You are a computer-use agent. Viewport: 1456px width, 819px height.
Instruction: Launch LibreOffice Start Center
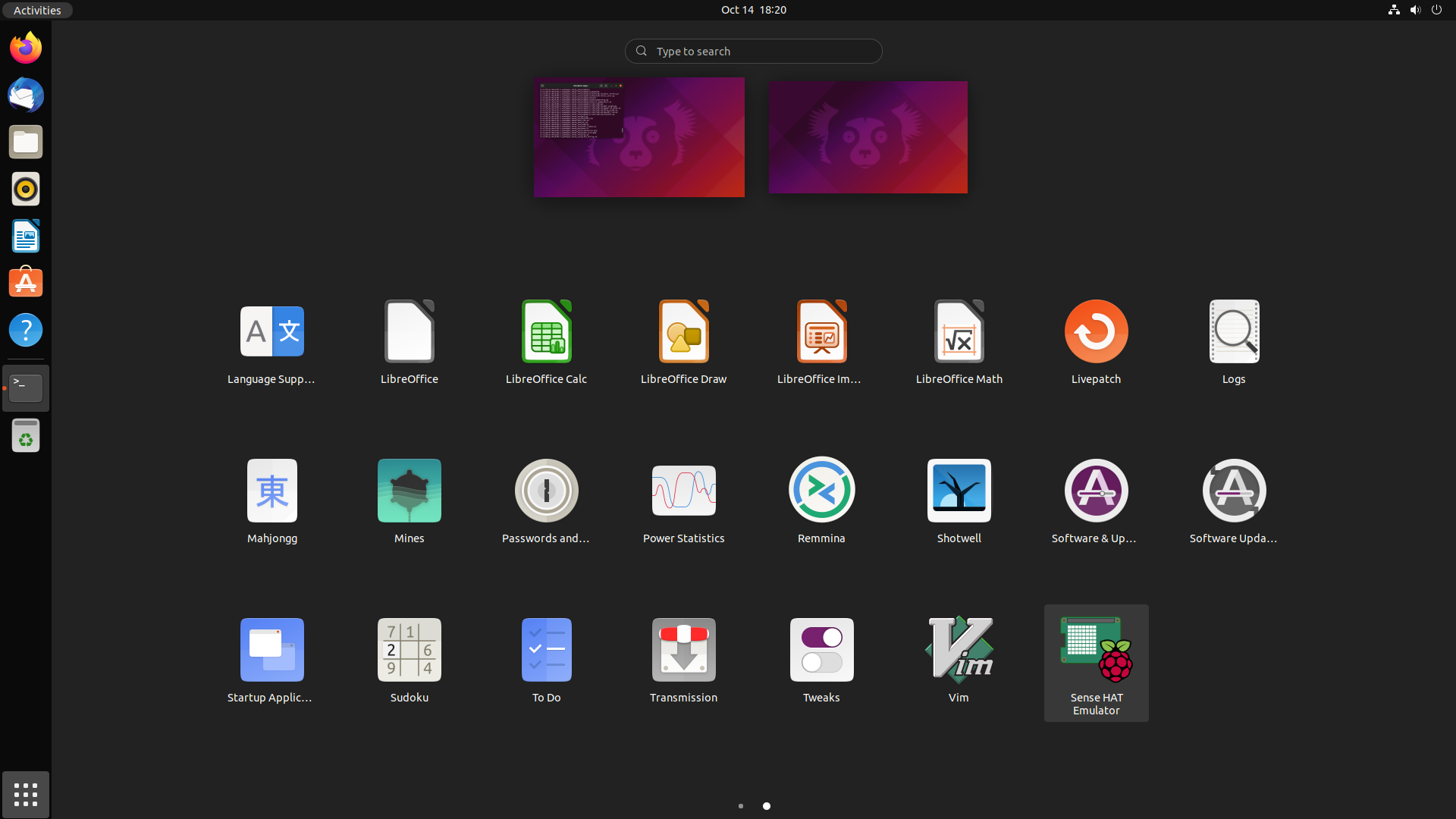409,343
